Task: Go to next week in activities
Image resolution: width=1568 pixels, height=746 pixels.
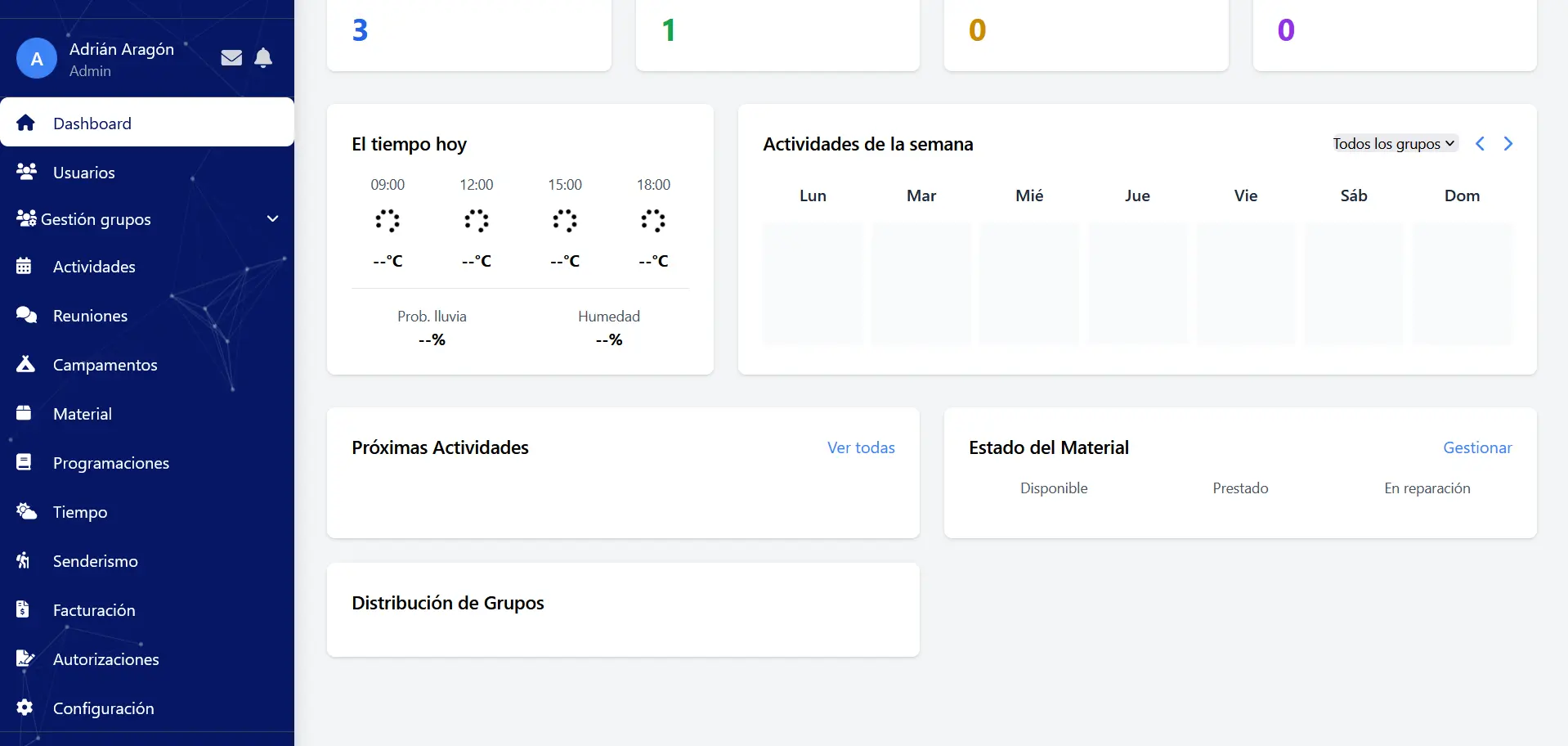Action: (x=1508, y=144)
